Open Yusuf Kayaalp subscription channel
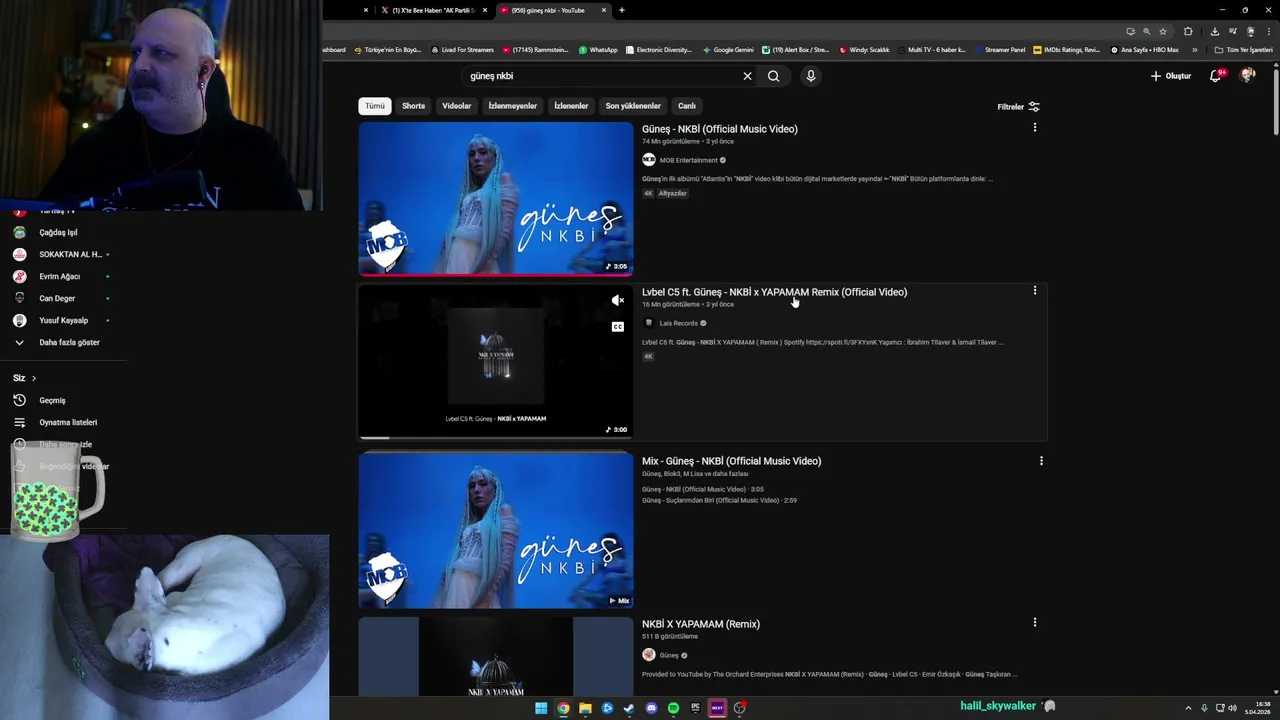1280x720 pixels. click(64, 320)
